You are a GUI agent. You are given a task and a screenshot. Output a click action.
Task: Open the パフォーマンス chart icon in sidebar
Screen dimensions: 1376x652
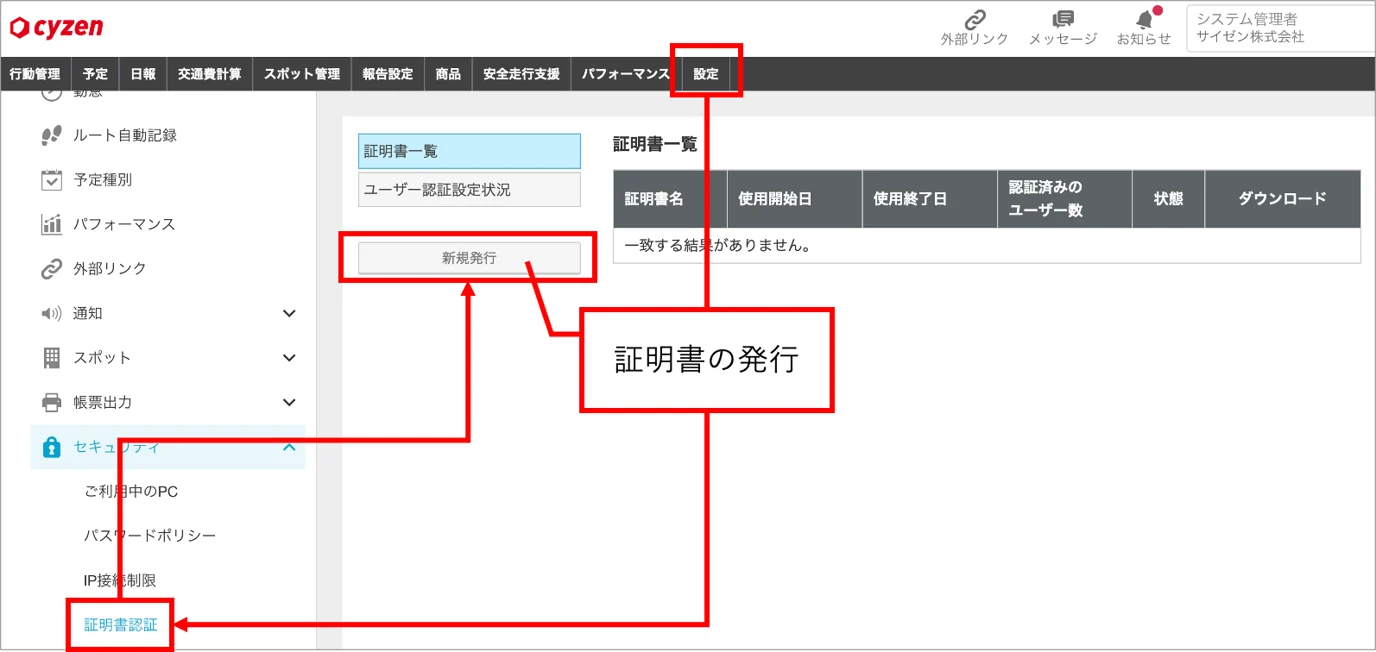pyautogui.click(x=52, y=224)
